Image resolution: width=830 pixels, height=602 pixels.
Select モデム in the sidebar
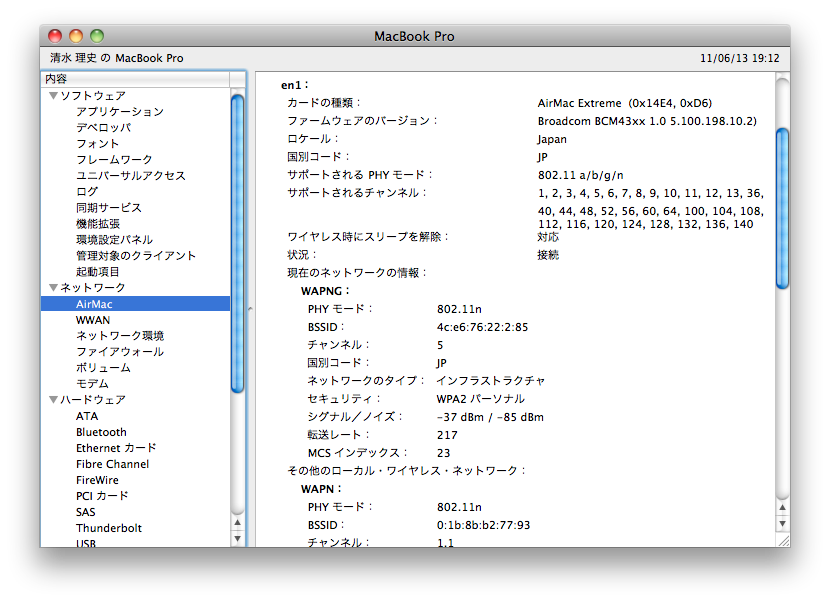92,383
